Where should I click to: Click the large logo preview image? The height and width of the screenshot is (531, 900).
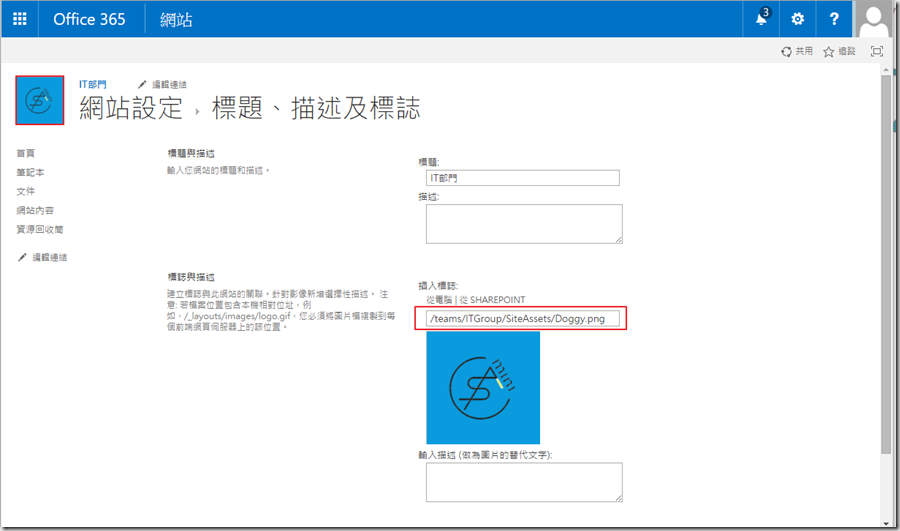483,387
